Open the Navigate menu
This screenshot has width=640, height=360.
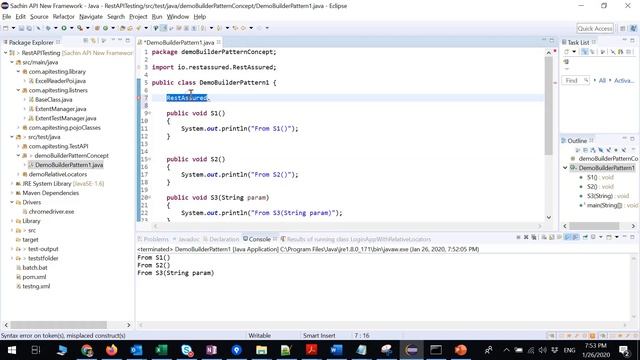(x=91, y=17)
